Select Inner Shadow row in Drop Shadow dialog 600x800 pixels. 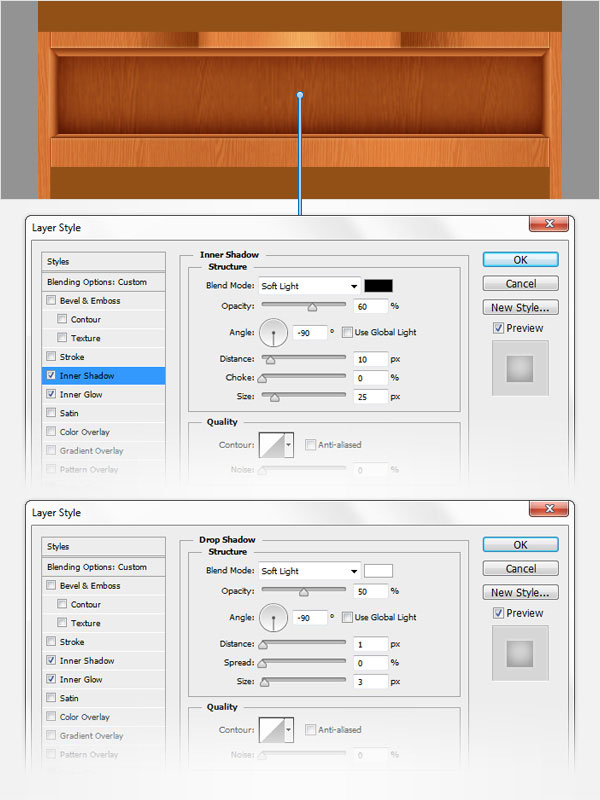[104, 660]
